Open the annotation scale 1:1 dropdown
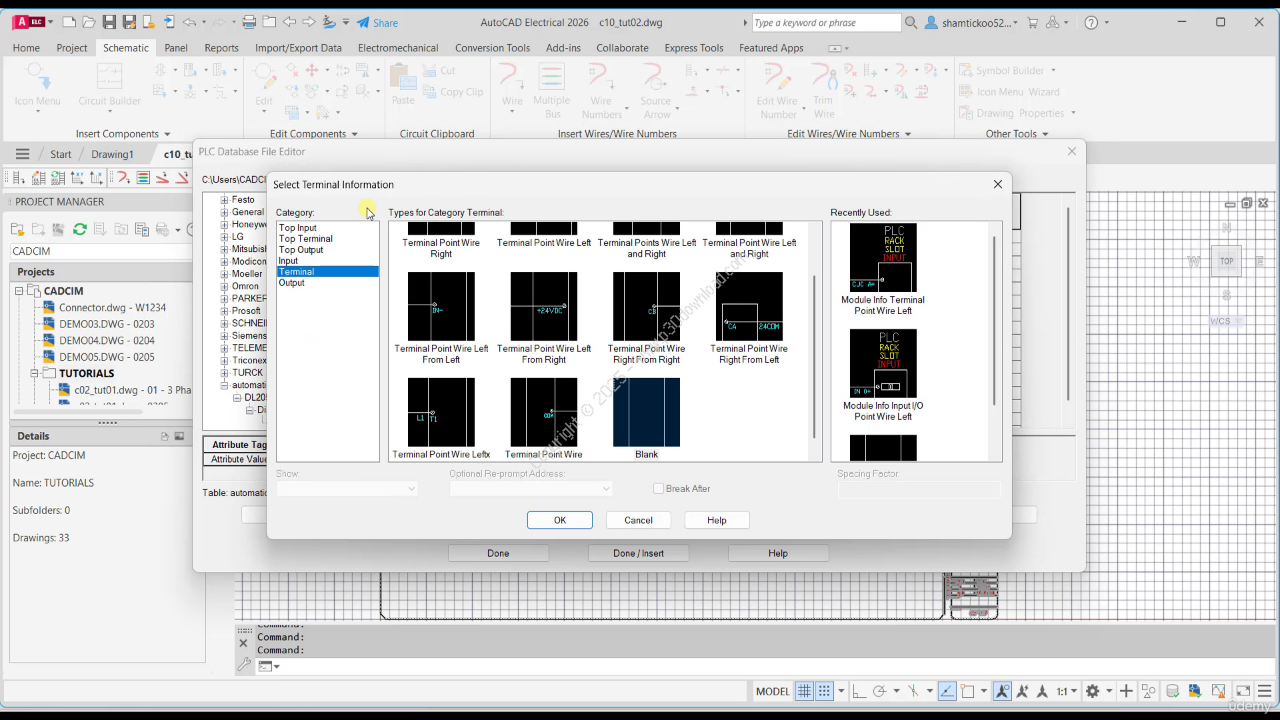This screenshot has width=1280, height=720. click(x=1066, y=691)
